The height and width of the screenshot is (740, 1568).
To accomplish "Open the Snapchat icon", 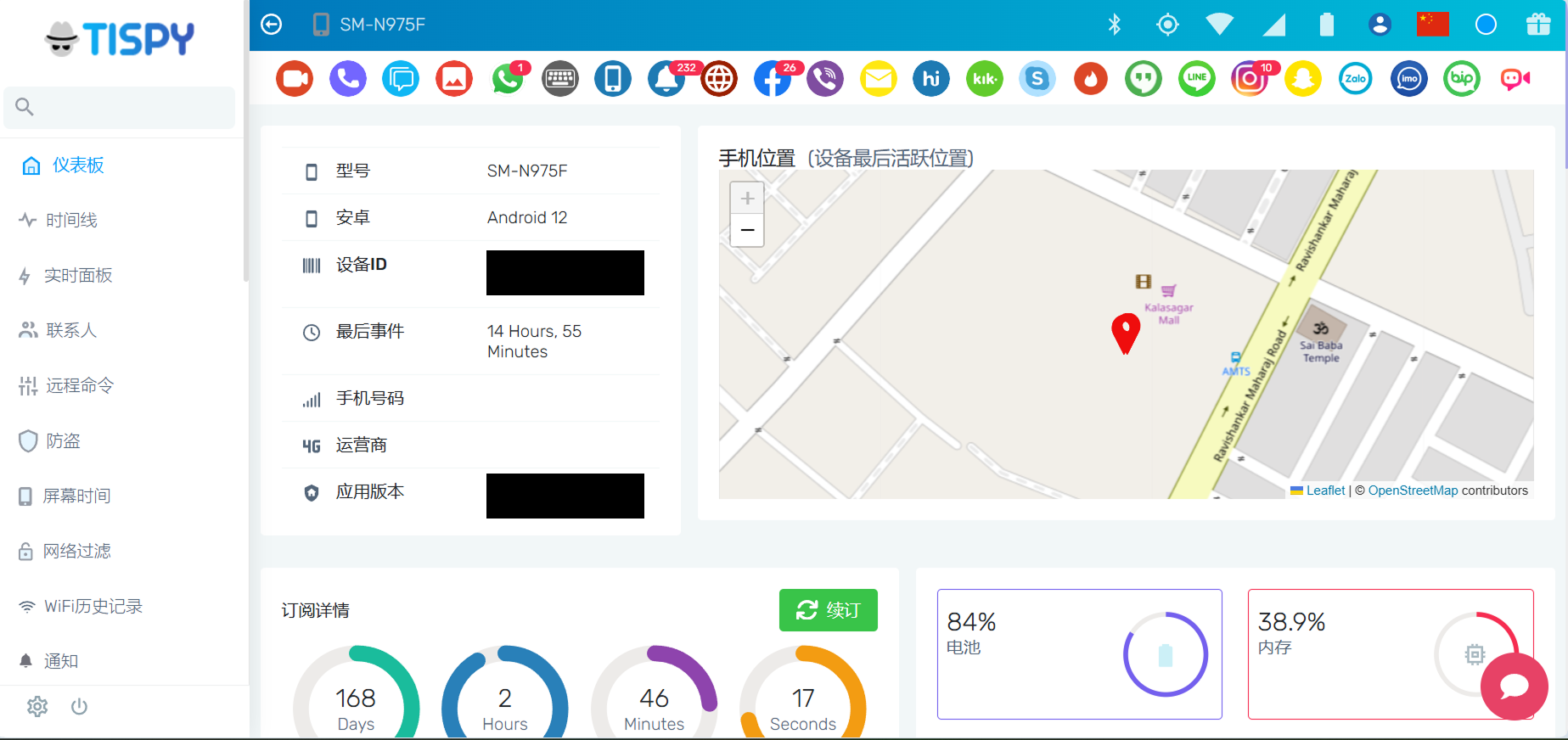I will tap(1303, 79).
